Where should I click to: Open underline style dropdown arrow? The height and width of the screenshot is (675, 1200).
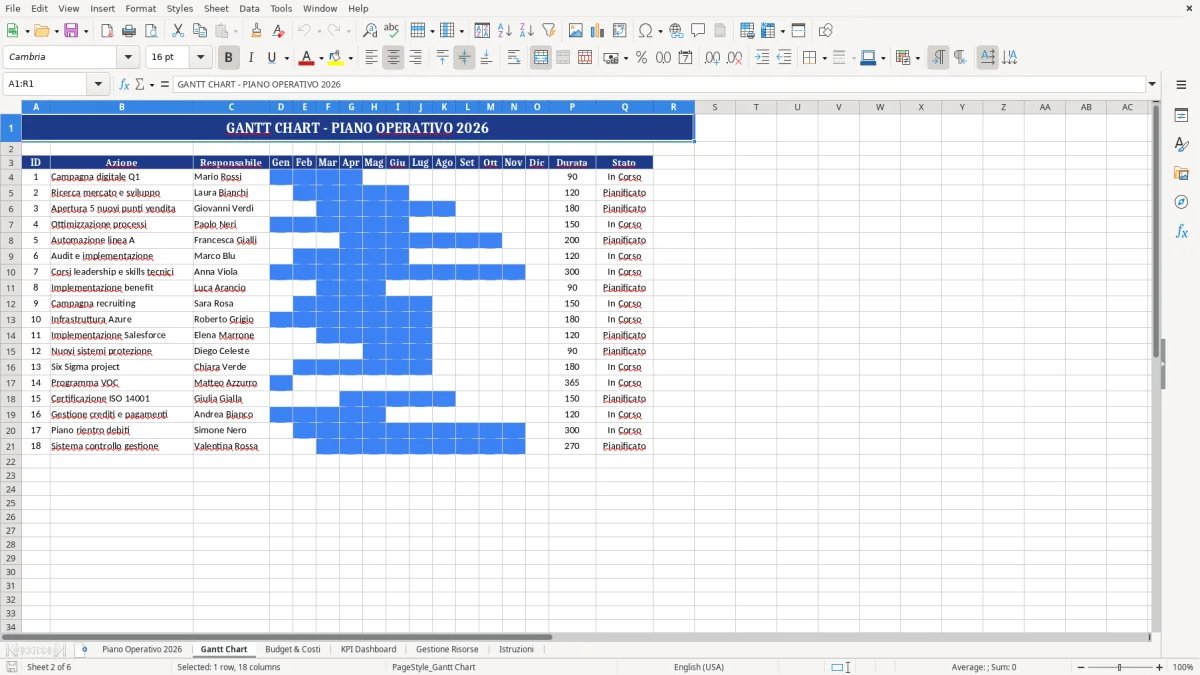[286, 58]
